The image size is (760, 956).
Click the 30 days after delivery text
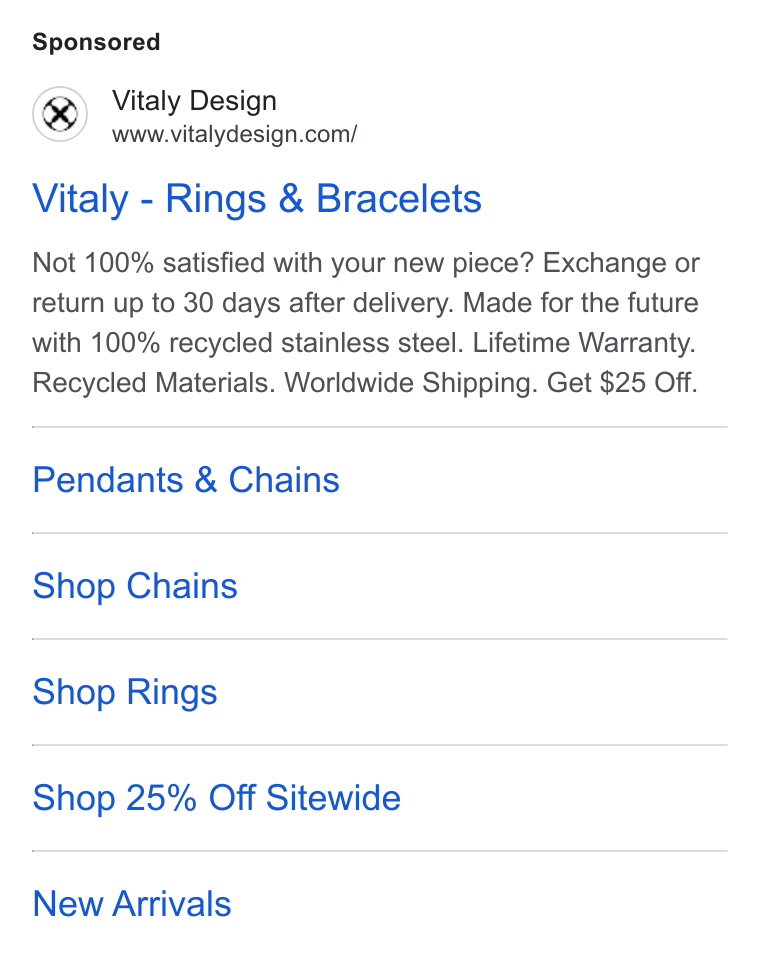[x=319, y=303]
